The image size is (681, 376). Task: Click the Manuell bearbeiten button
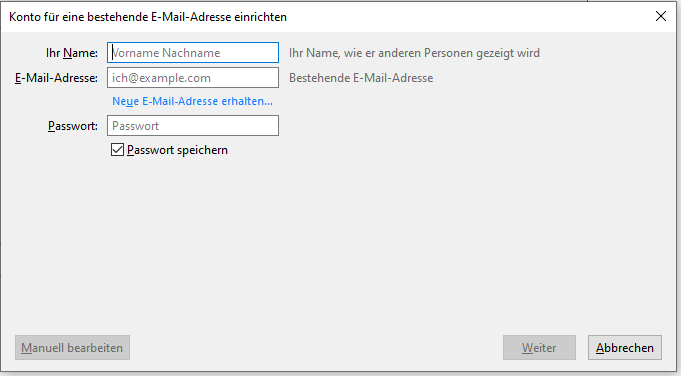(x=72, y=347)
